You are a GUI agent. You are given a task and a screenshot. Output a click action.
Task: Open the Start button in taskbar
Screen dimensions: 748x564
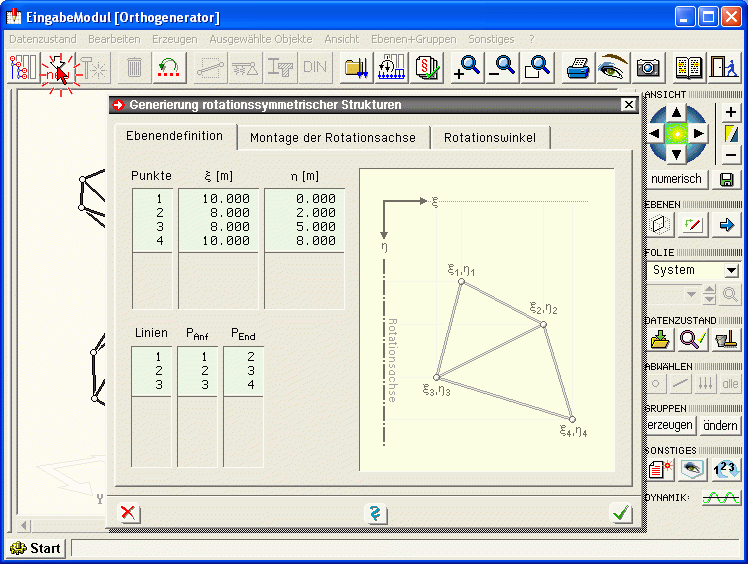(36, 548)
